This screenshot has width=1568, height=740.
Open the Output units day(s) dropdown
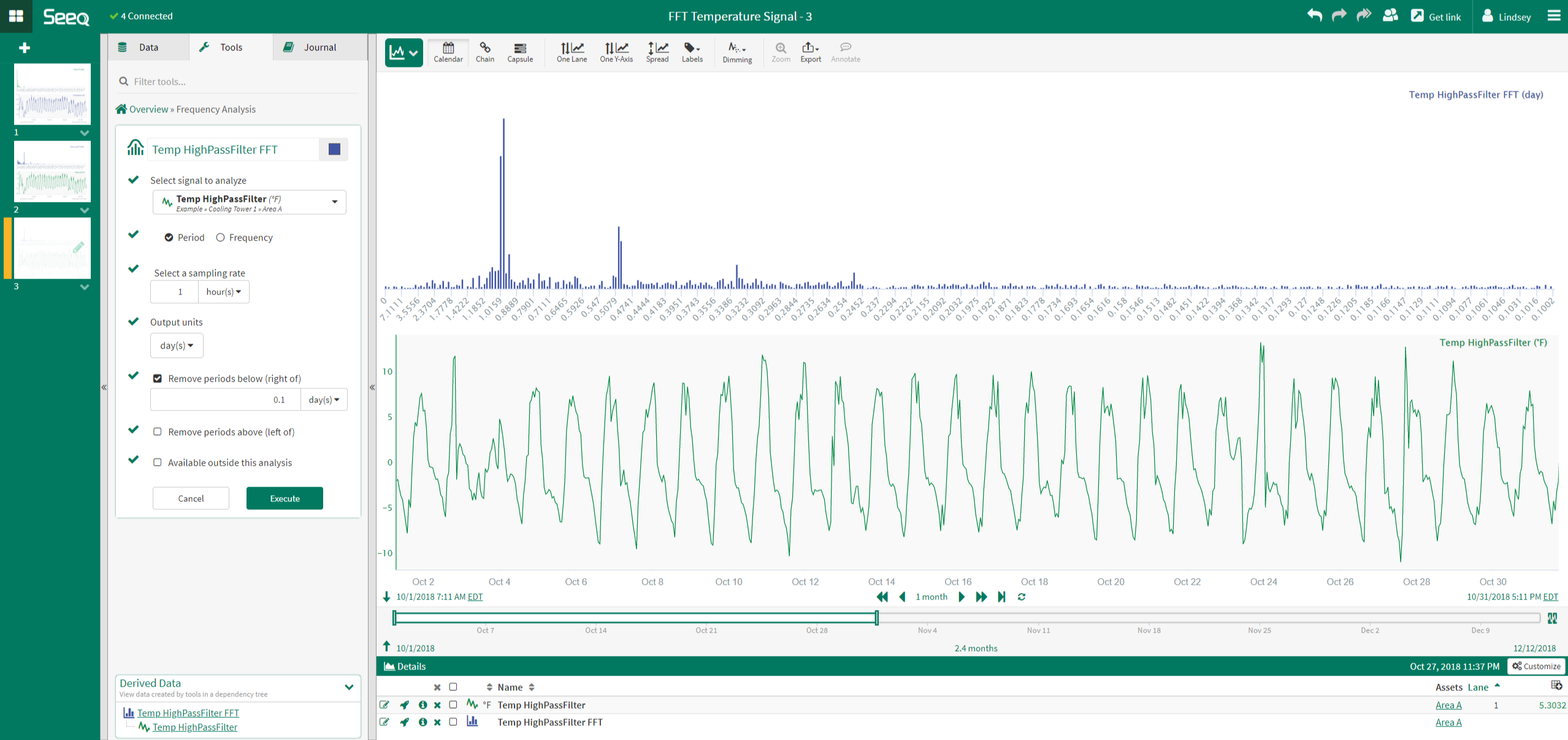(x=177, y=345)
